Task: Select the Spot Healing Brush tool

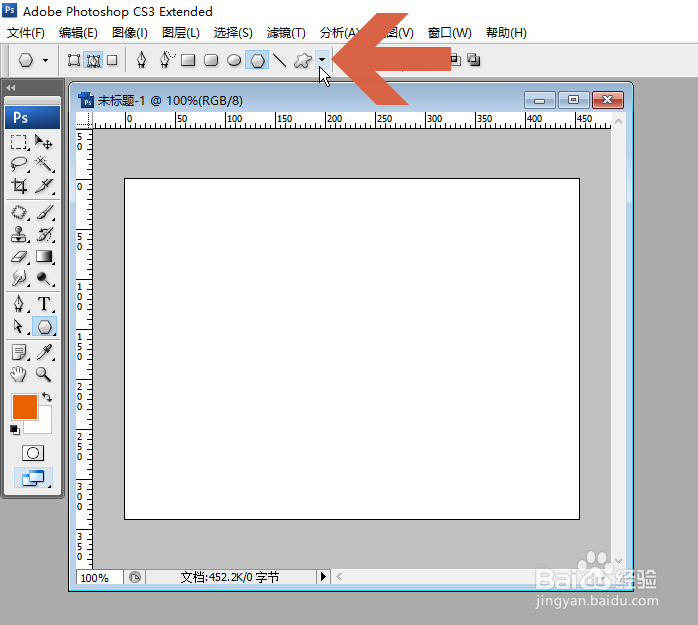Action: click(x=19, y=212)
